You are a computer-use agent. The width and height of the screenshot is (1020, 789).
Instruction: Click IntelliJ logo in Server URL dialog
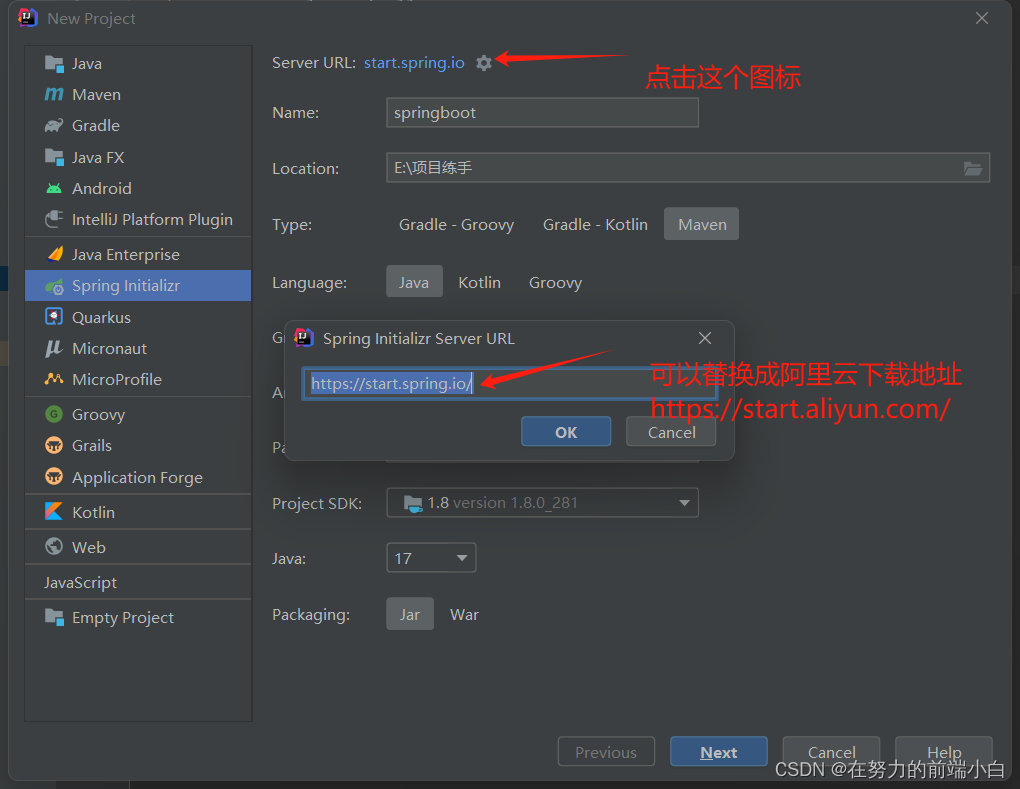[x=304, y=338]
